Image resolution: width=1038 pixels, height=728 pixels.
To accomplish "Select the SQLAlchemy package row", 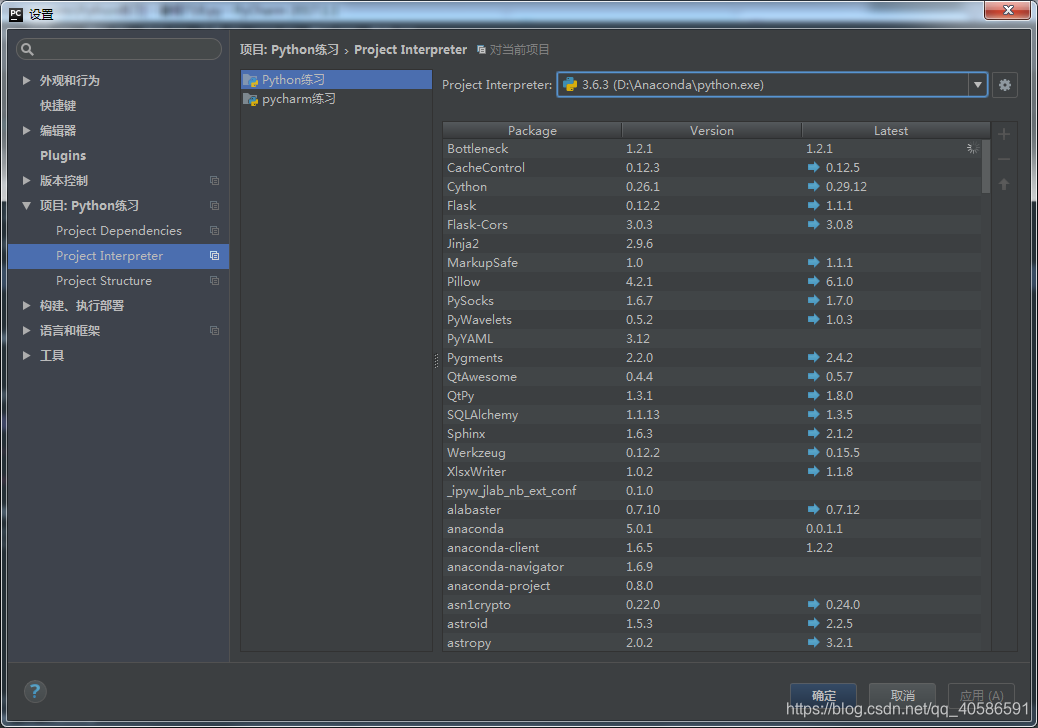I will coord(712,414).
